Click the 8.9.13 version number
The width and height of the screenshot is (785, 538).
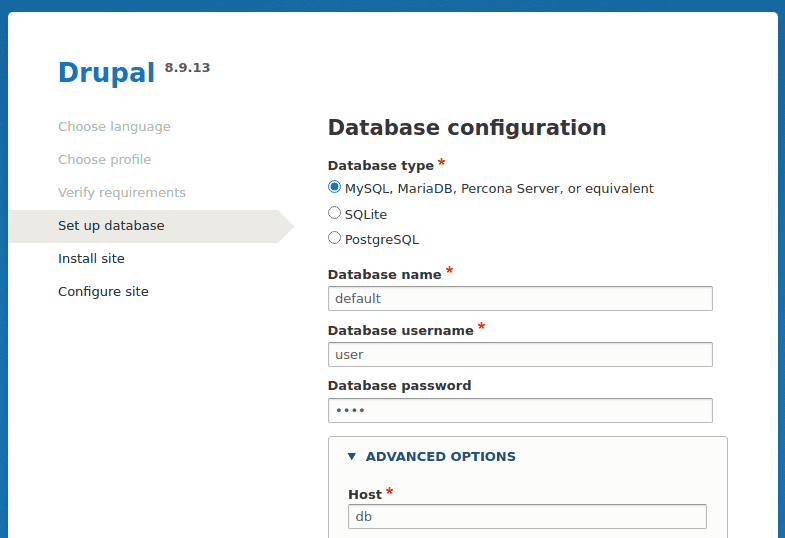click(187, 68)
